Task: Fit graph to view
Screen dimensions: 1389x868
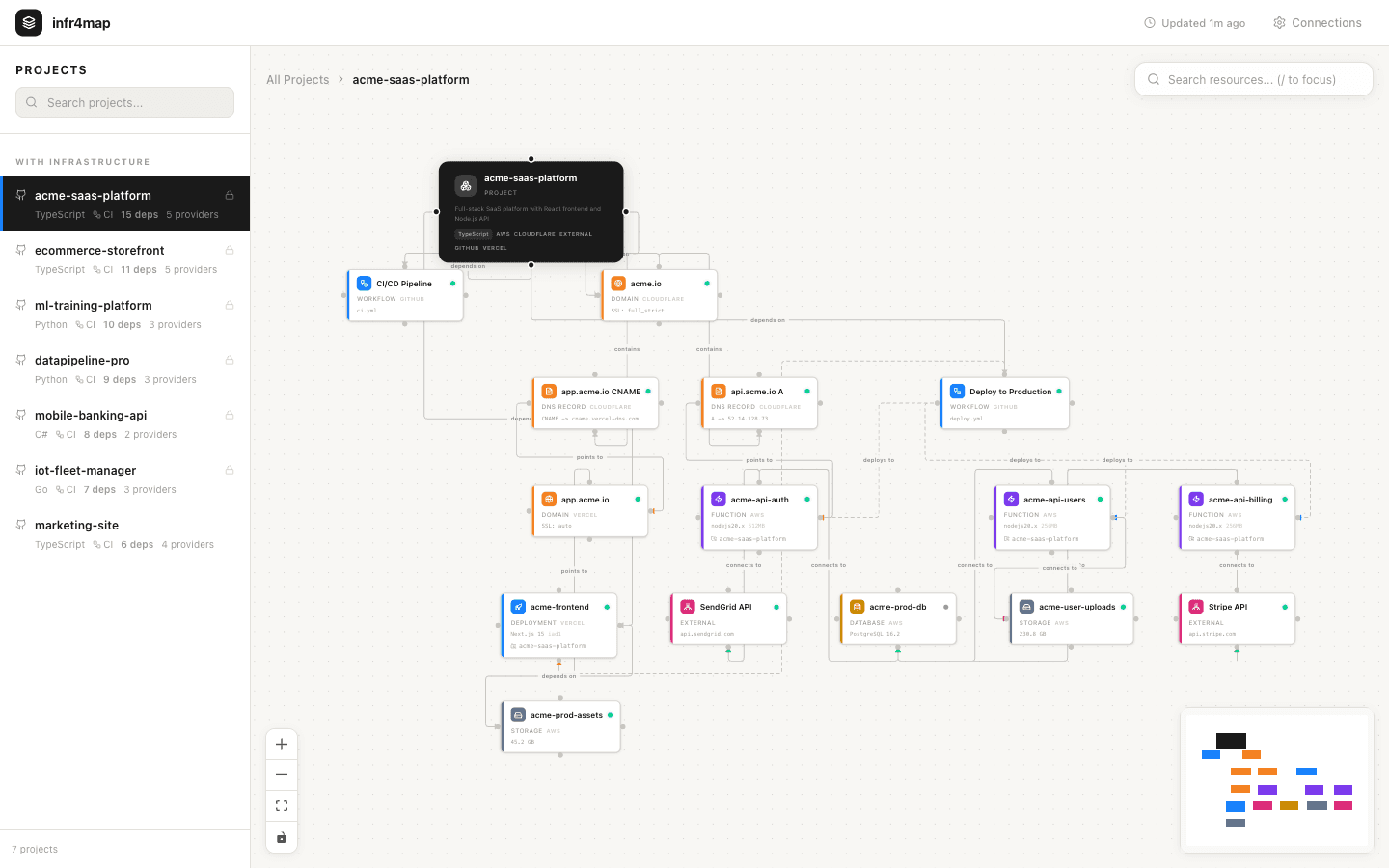Action: point(282,806)
